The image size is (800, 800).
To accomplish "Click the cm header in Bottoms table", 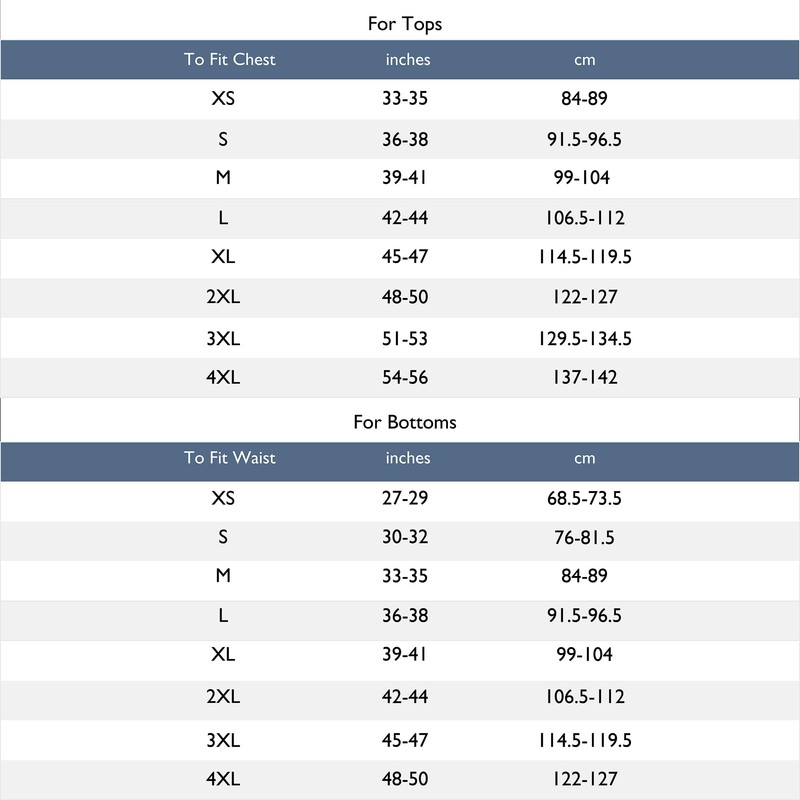I will (x=585, y=458).
